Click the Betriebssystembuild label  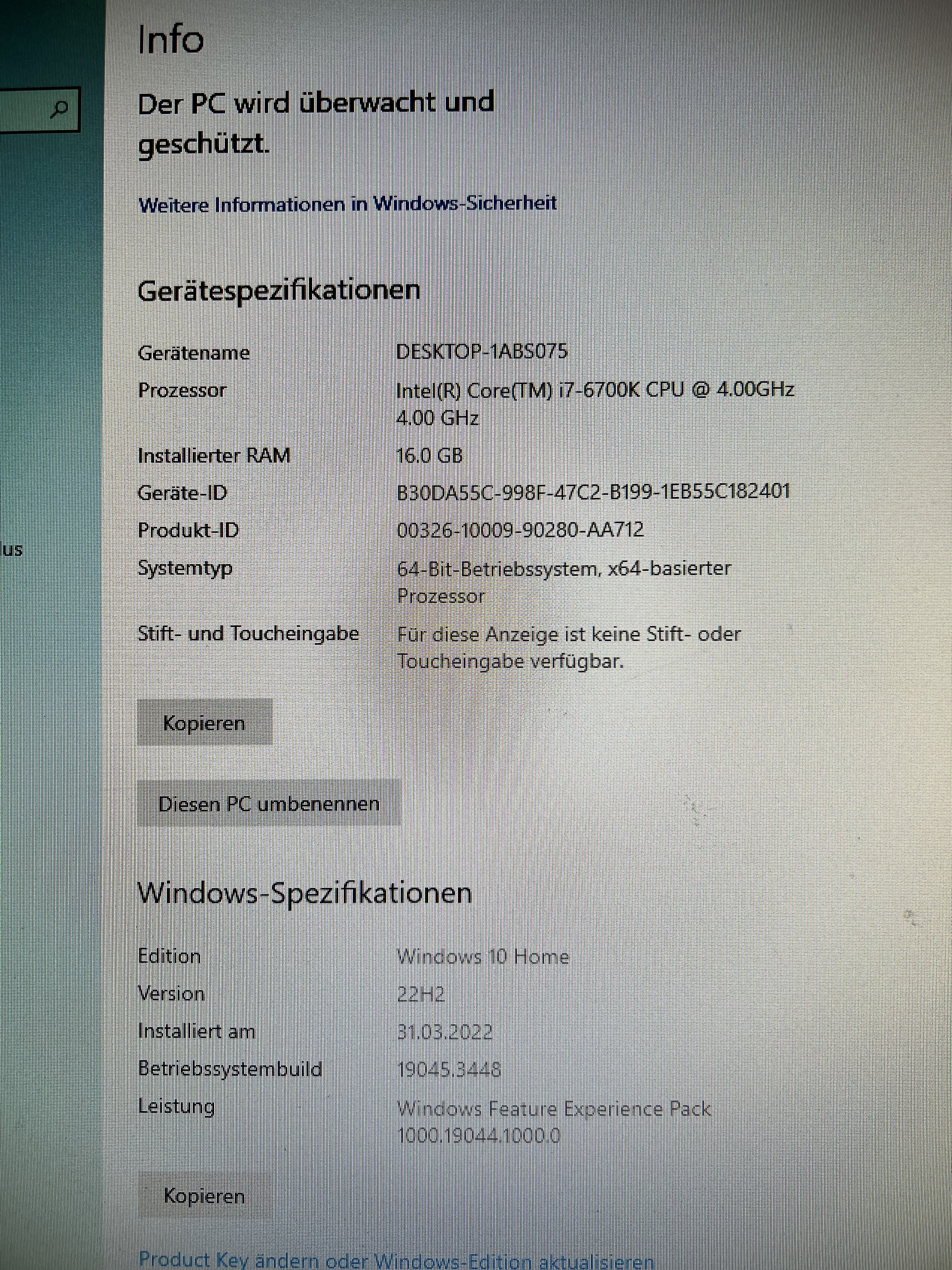(x=230, y=1069)
